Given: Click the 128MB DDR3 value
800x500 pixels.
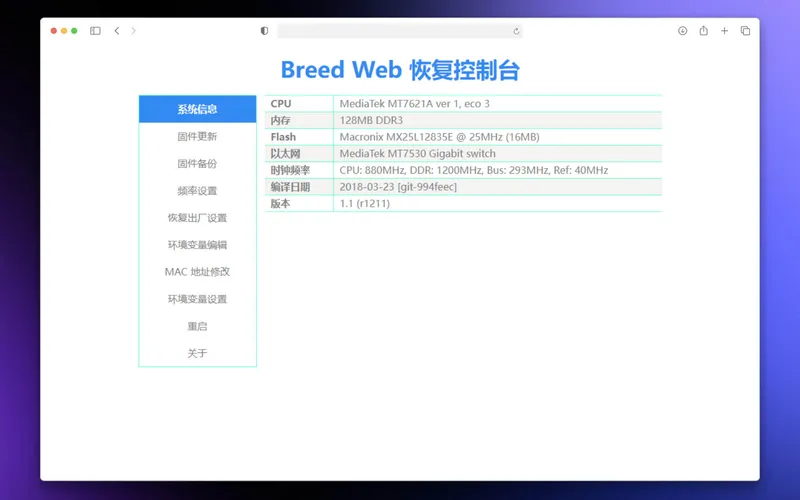Looking at the screenshot, I should [x=371, y=120].
